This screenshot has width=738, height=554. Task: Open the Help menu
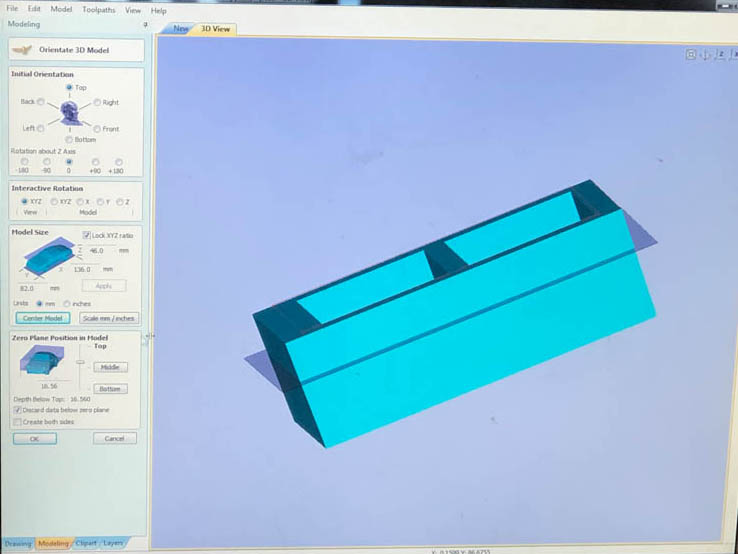click(x=159, y=11)
